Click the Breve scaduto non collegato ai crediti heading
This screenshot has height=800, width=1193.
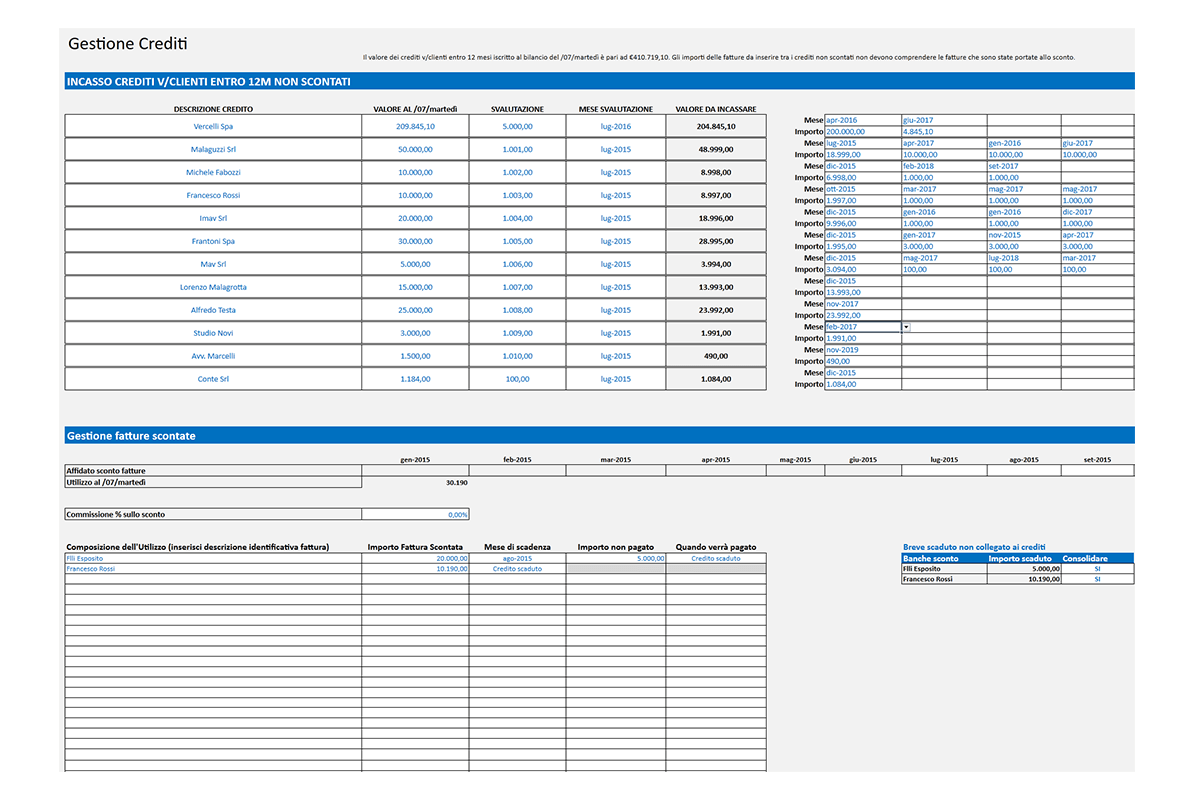tap(974, 547)
